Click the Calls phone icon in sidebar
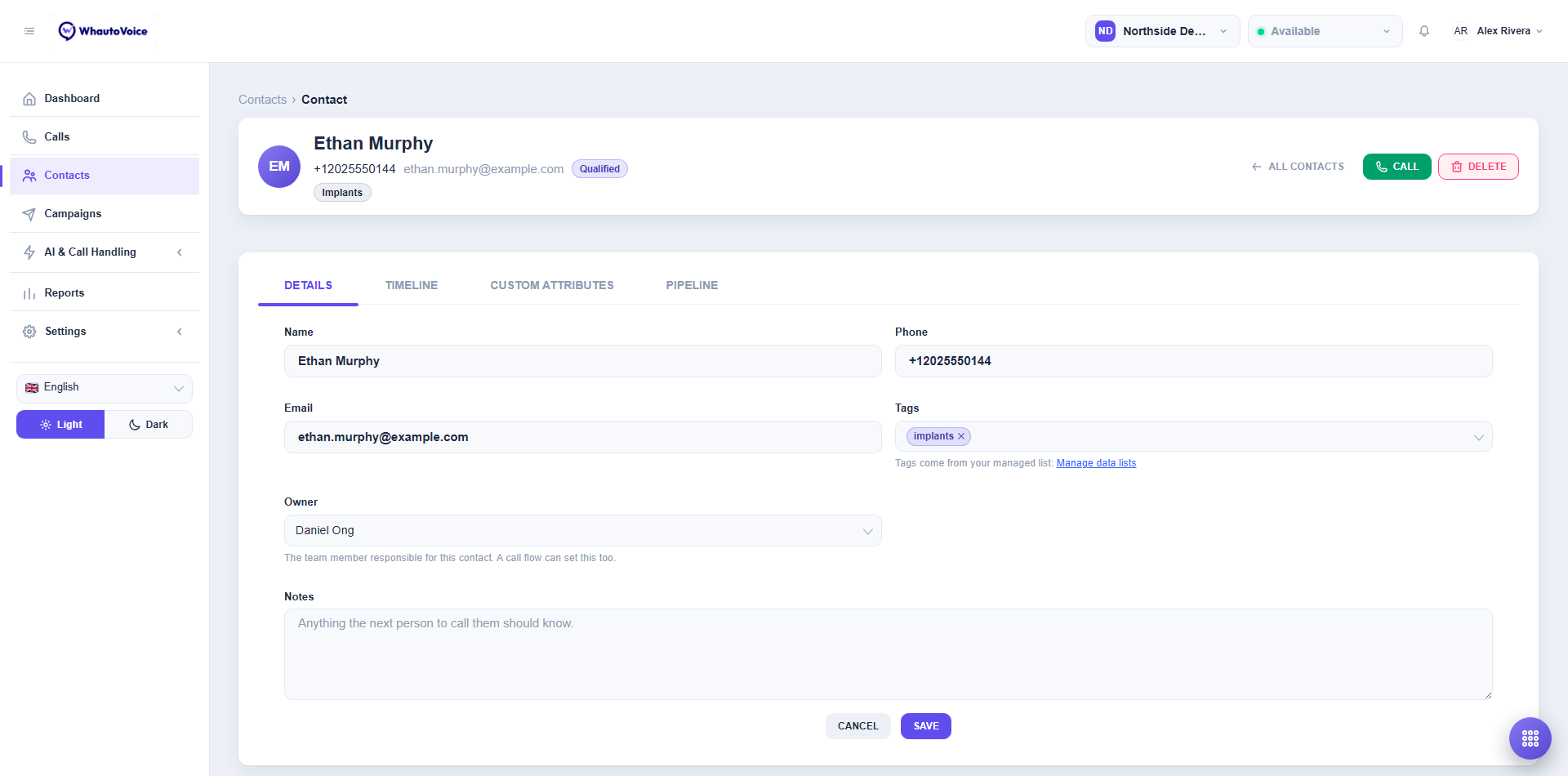1568x776 pixels. click(29, 137)
